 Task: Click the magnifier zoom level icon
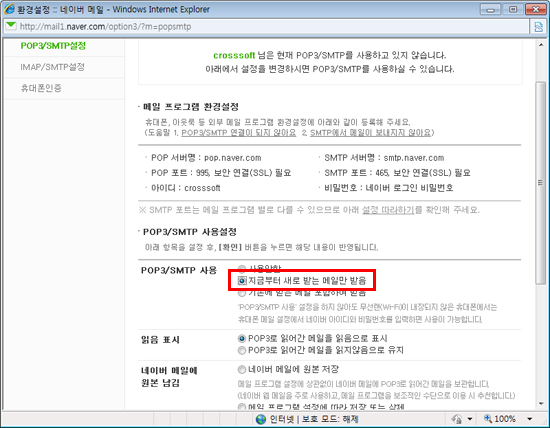pyautogui.click(x=488, y=418)
